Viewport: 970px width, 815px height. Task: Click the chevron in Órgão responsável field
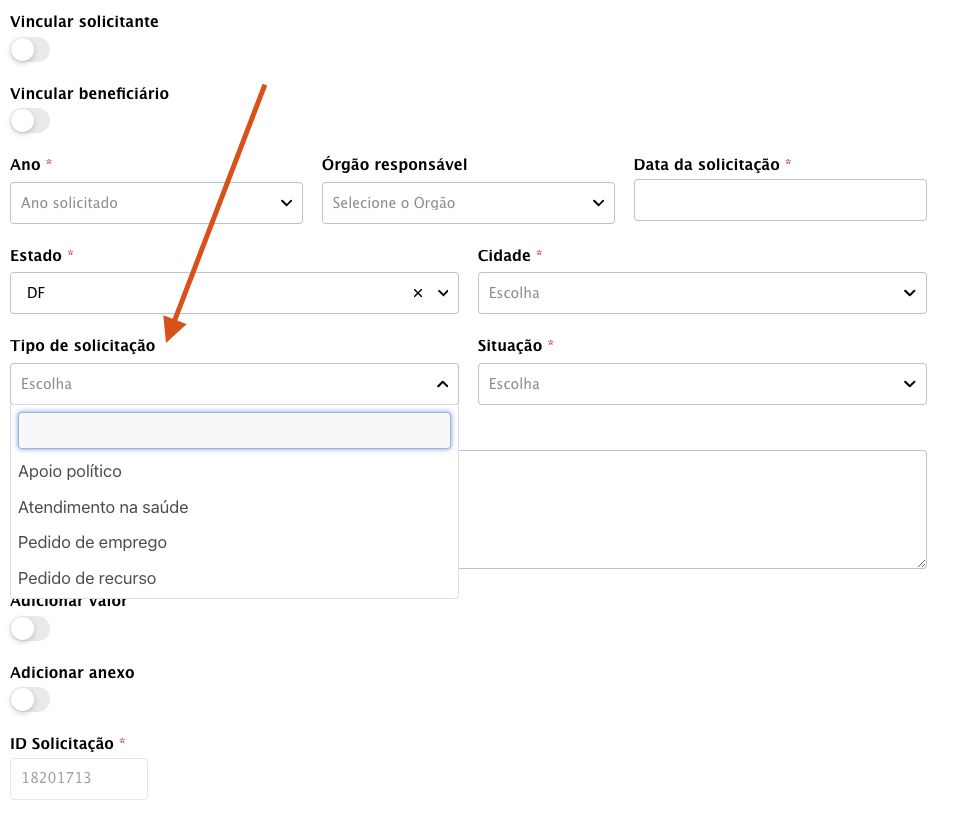pyautogui.click(x=598, y=203)
